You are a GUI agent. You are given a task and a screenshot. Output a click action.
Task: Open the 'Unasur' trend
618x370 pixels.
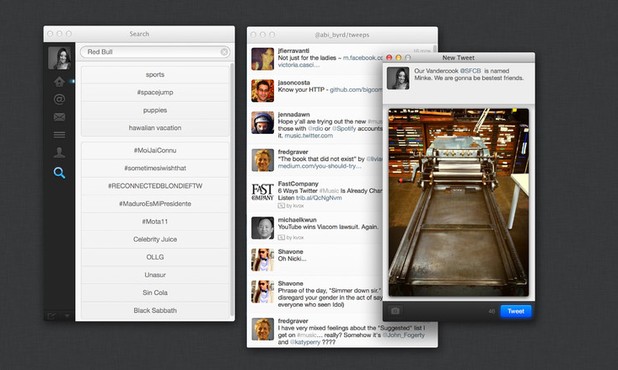click(155, 274)
